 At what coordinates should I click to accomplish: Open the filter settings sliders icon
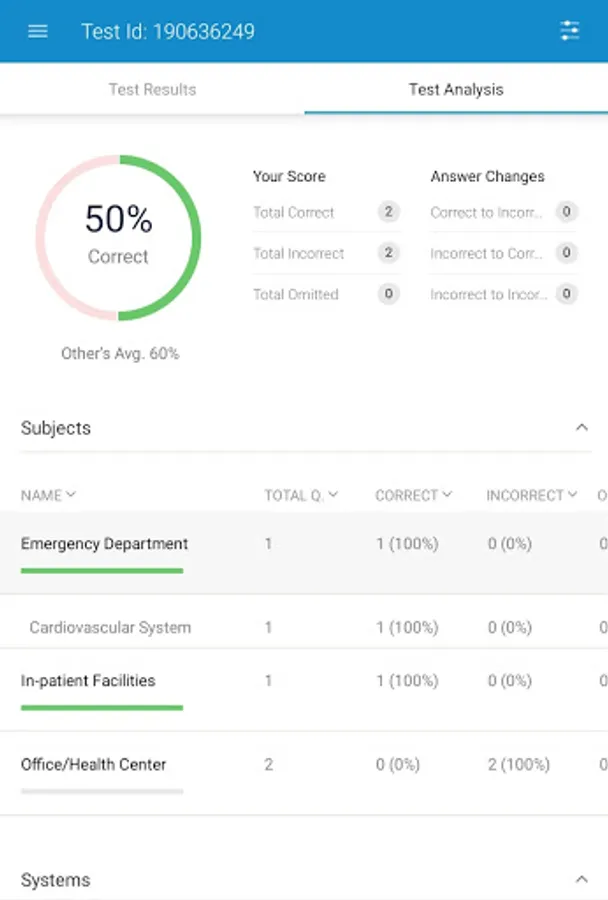pos(570,31)
